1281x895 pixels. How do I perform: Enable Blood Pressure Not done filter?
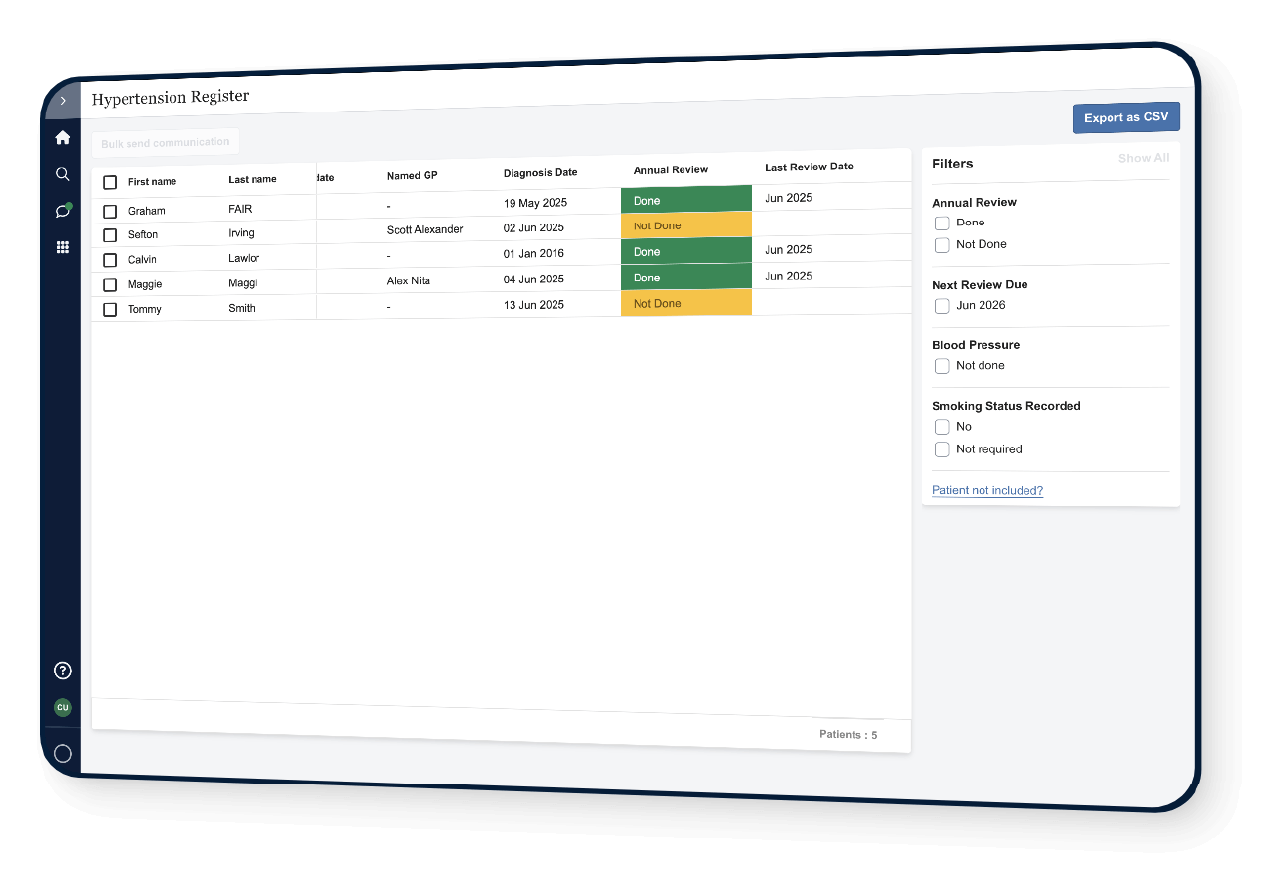pos(942,366)
